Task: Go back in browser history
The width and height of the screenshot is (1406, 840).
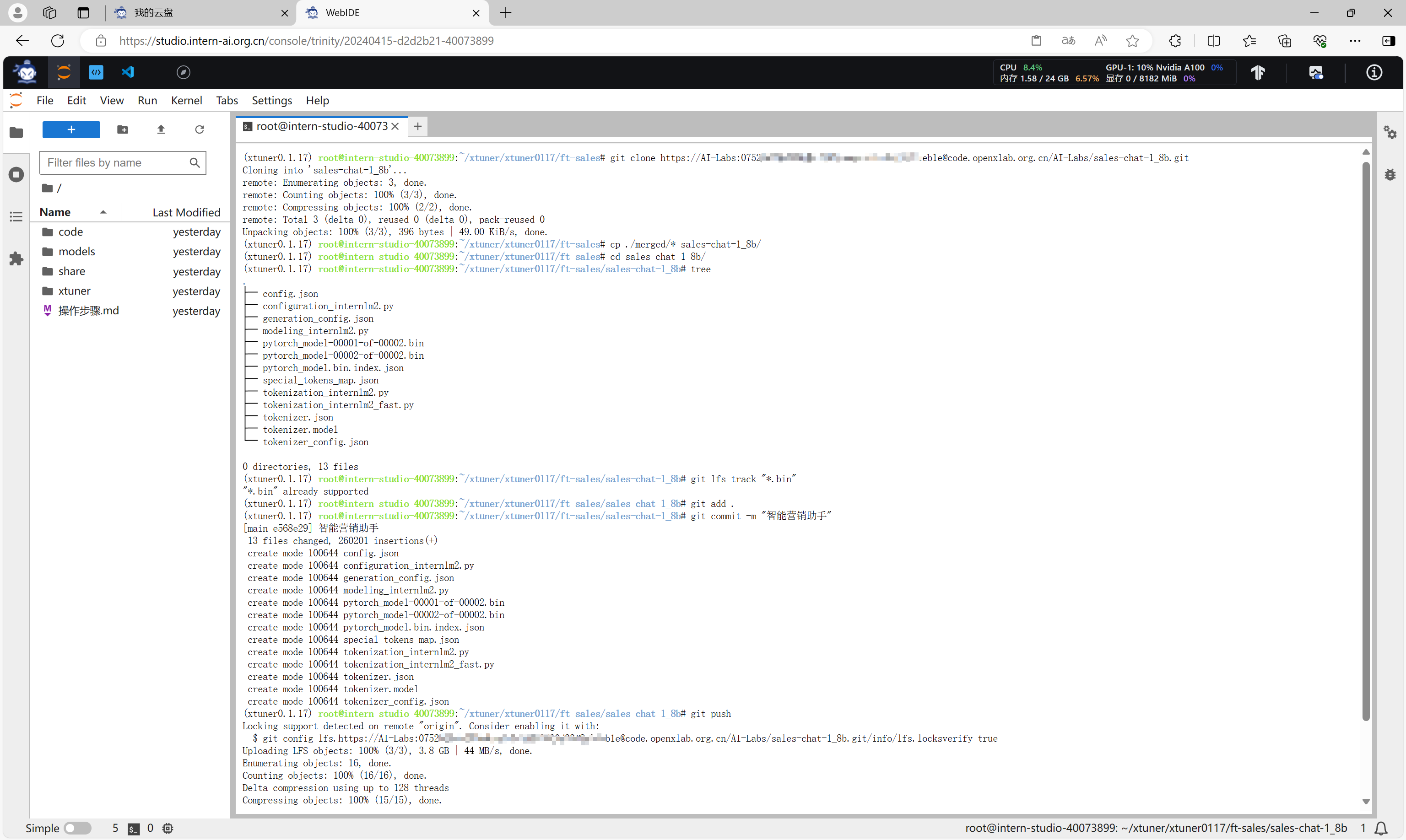Action: pyautogui.click(x=22, y=41)
